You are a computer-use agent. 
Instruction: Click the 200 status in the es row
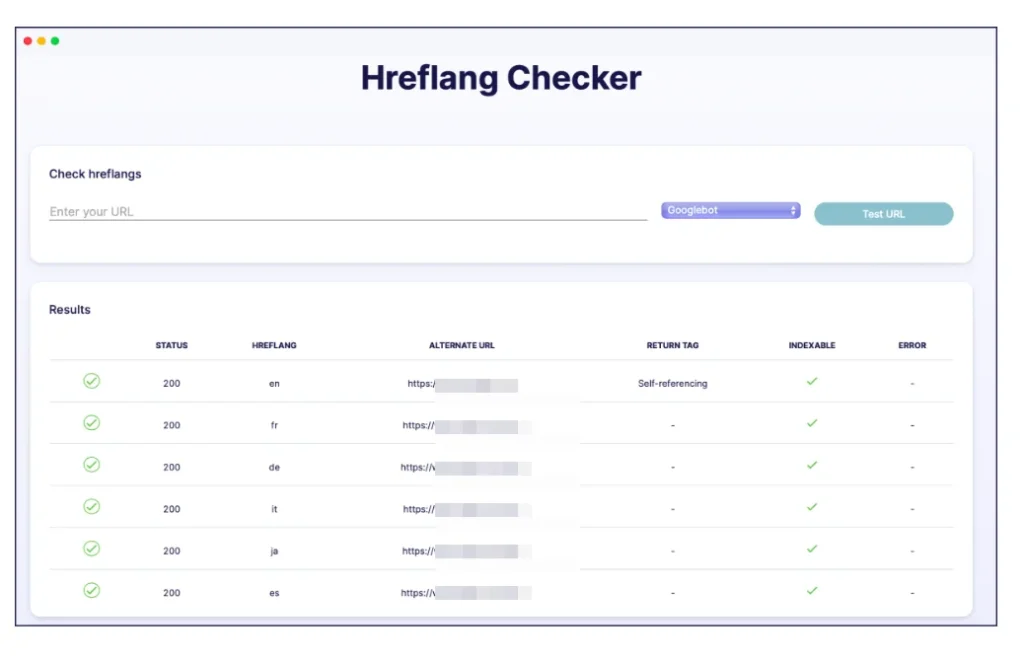[171, 592]
